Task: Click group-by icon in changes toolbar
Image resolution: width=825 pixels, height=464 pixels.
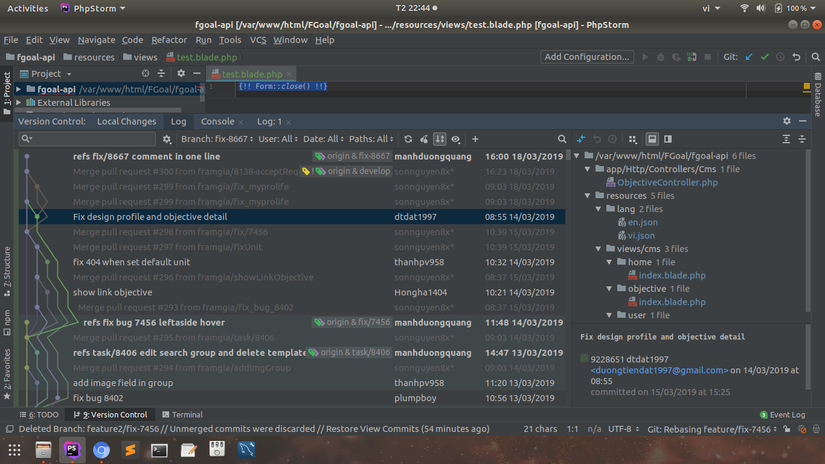Action: (x=632, y=139)
